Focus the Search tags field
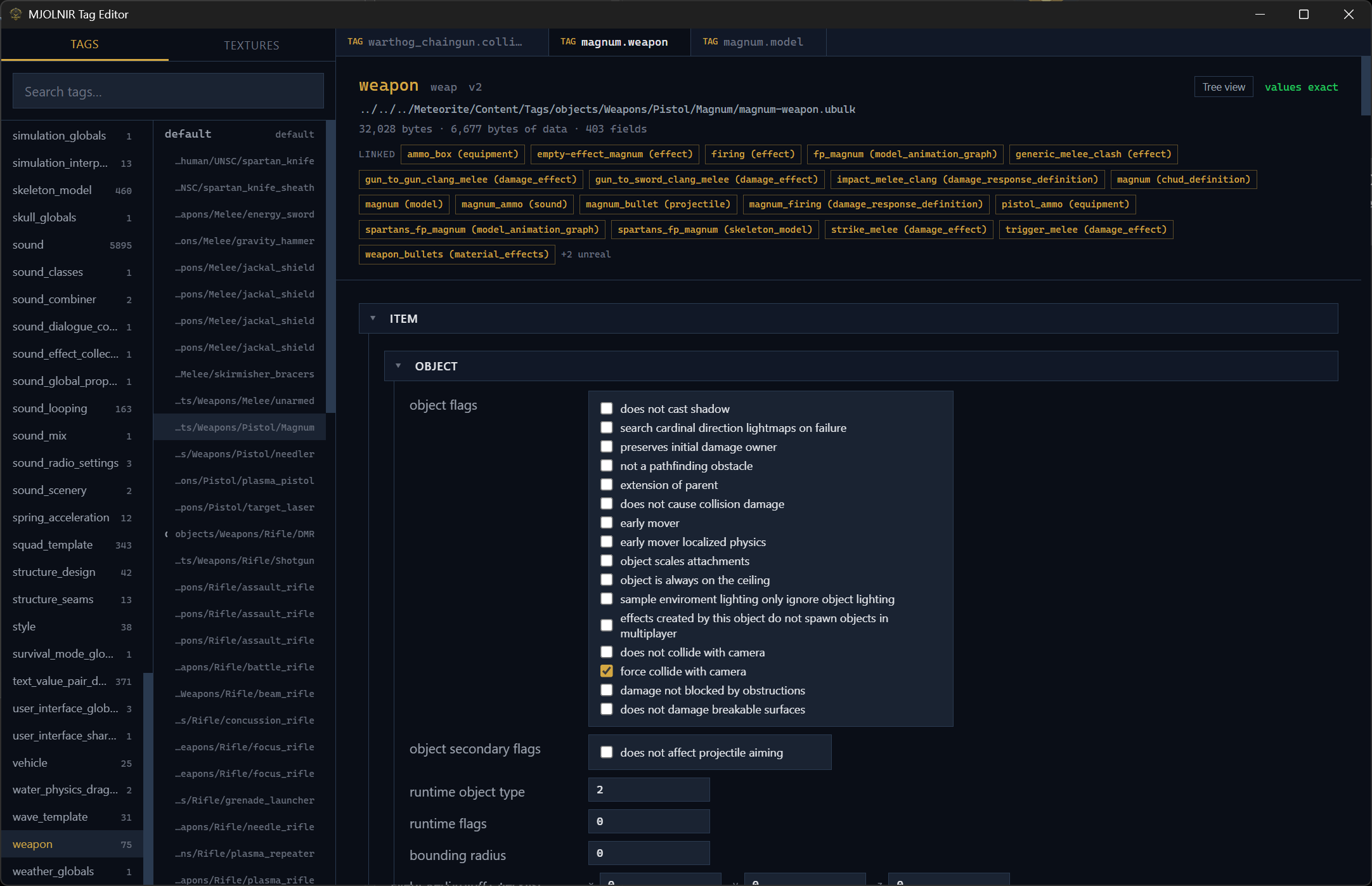 coord(168,91)
